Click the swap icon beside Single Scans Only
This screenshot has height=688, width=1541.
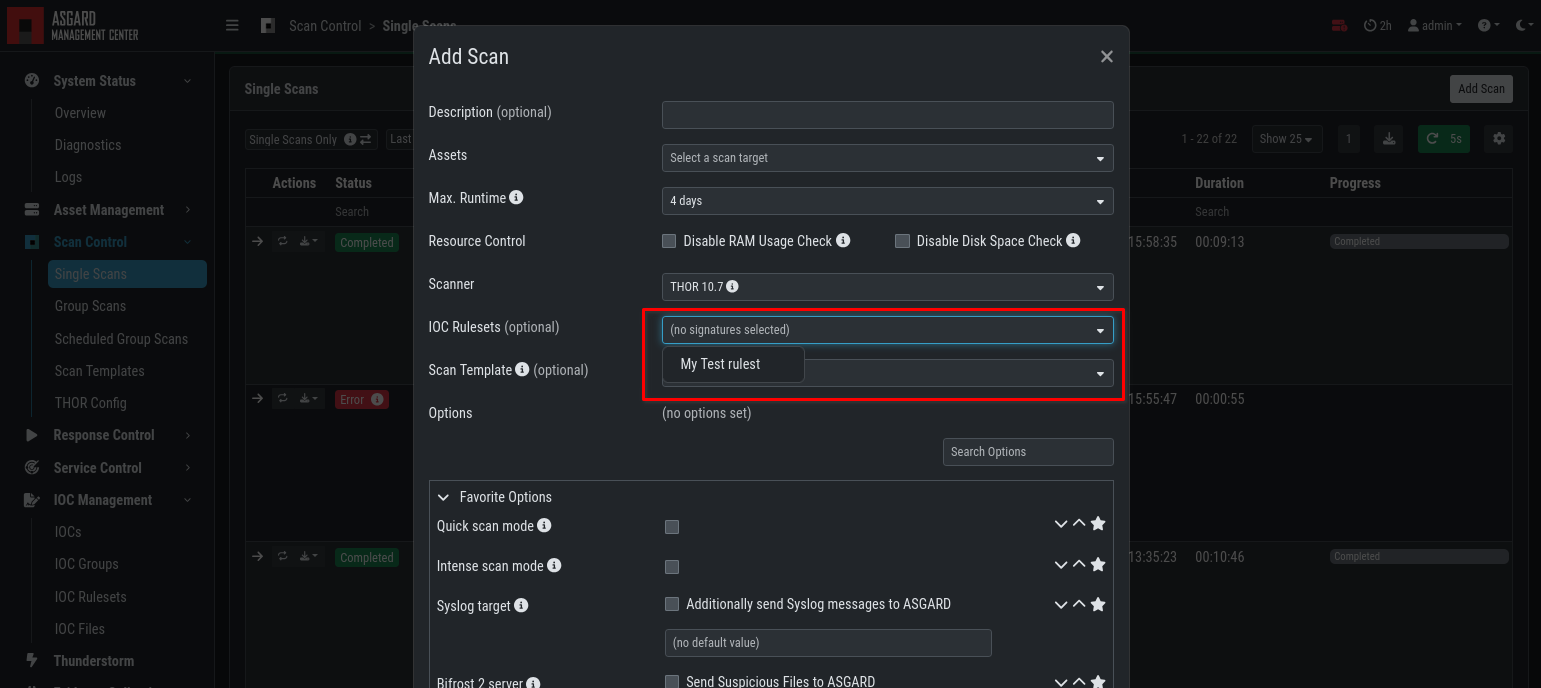coord(366,139)
